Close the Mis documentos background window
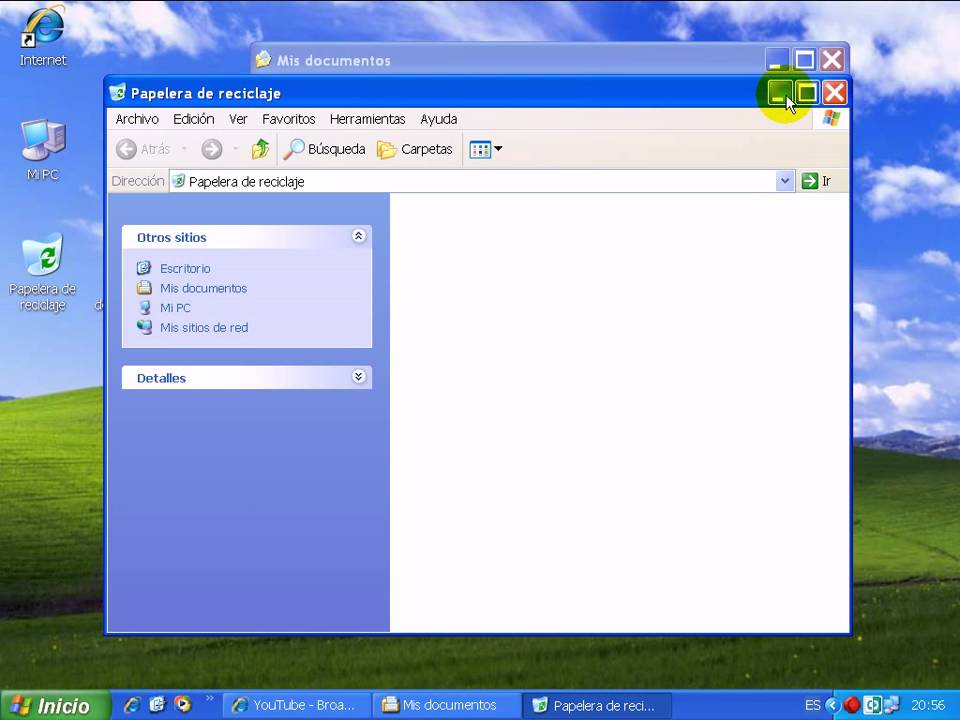 832,60
